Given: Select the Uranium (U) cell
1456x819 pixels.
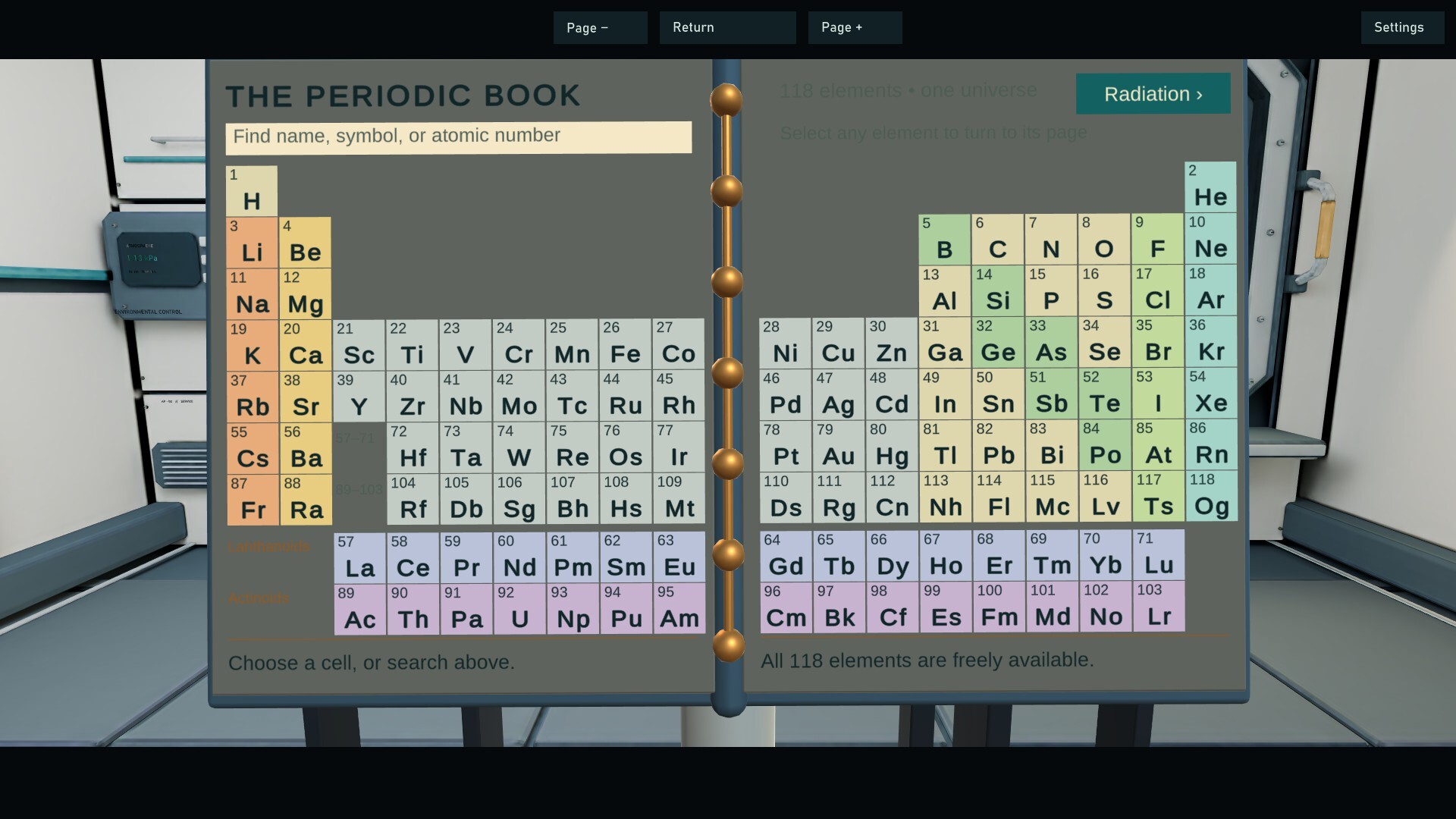Looking at the screenshot, I should (x=519, y=609).
